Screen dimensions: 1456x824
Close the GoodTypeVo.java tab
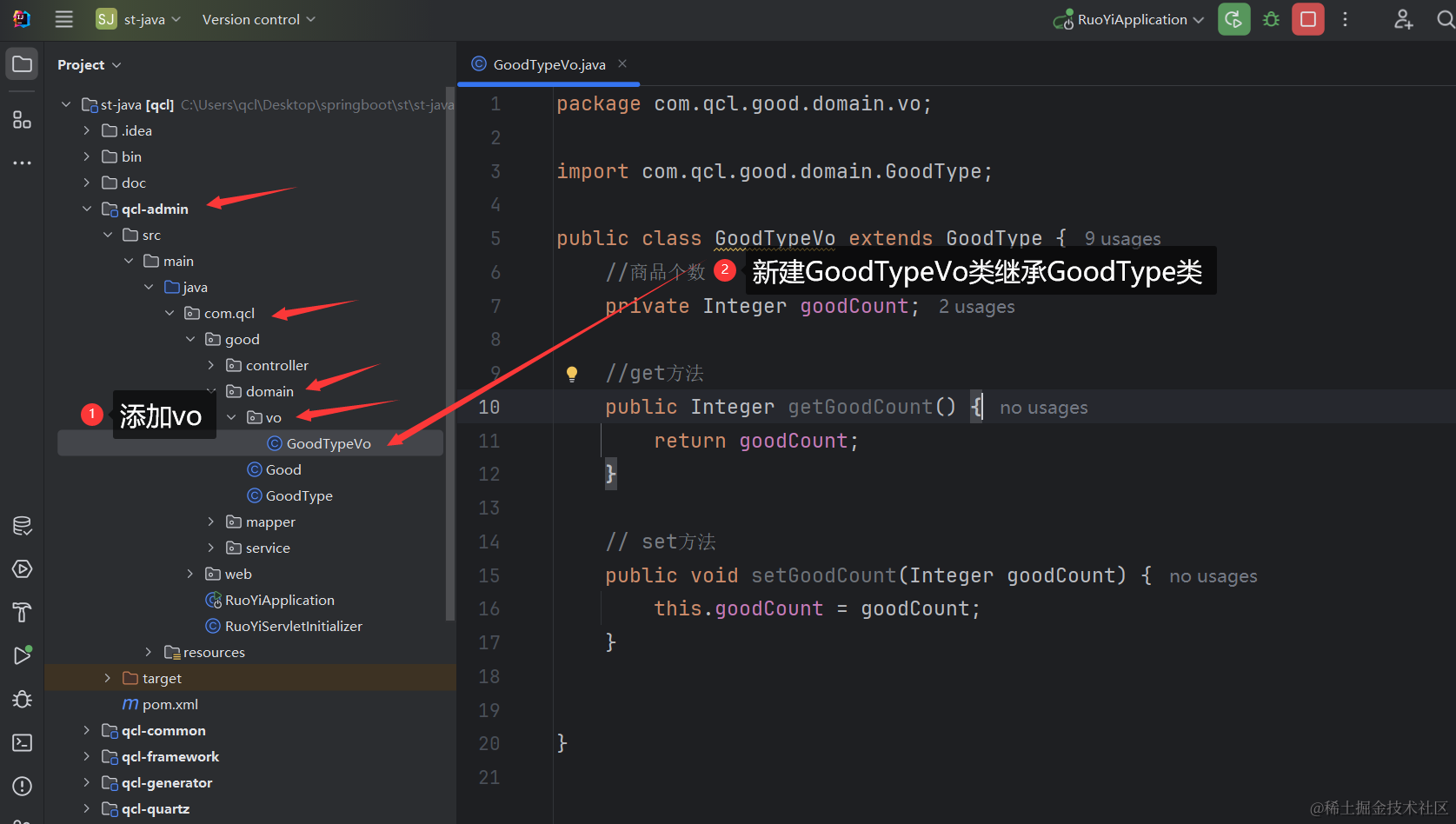coord(622,63)
